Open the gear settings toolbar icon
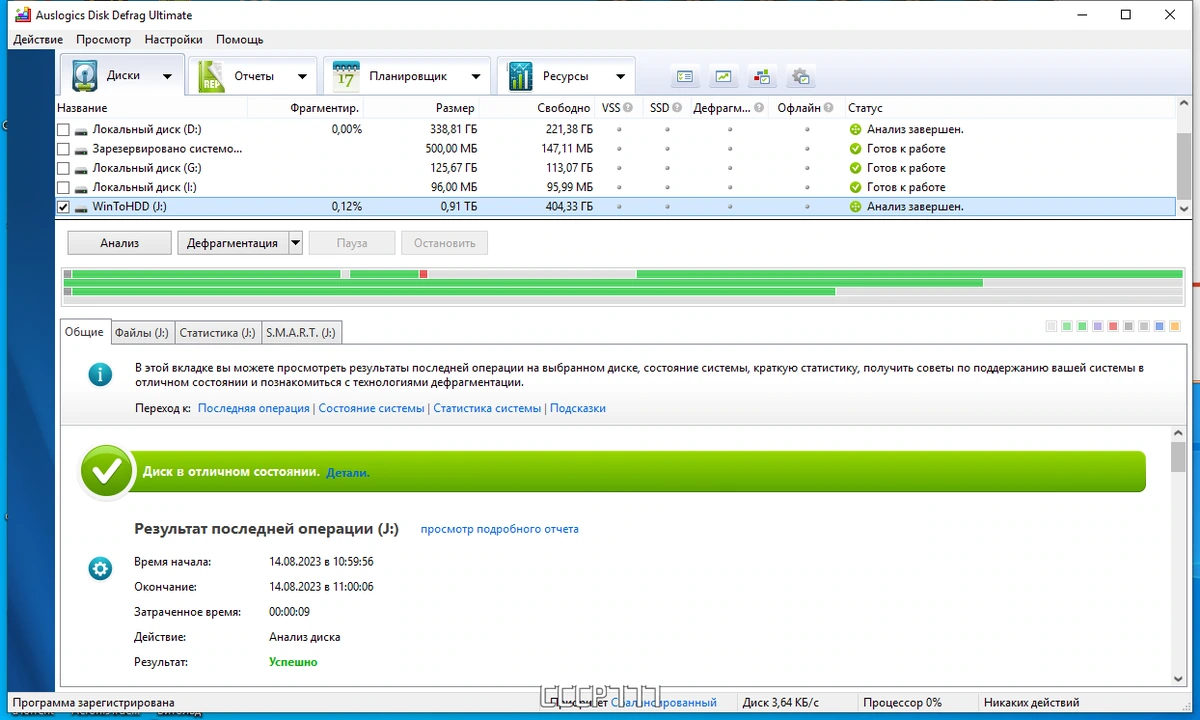The width and height of the screenshot is (1200, 720). [x=801, y=76]
